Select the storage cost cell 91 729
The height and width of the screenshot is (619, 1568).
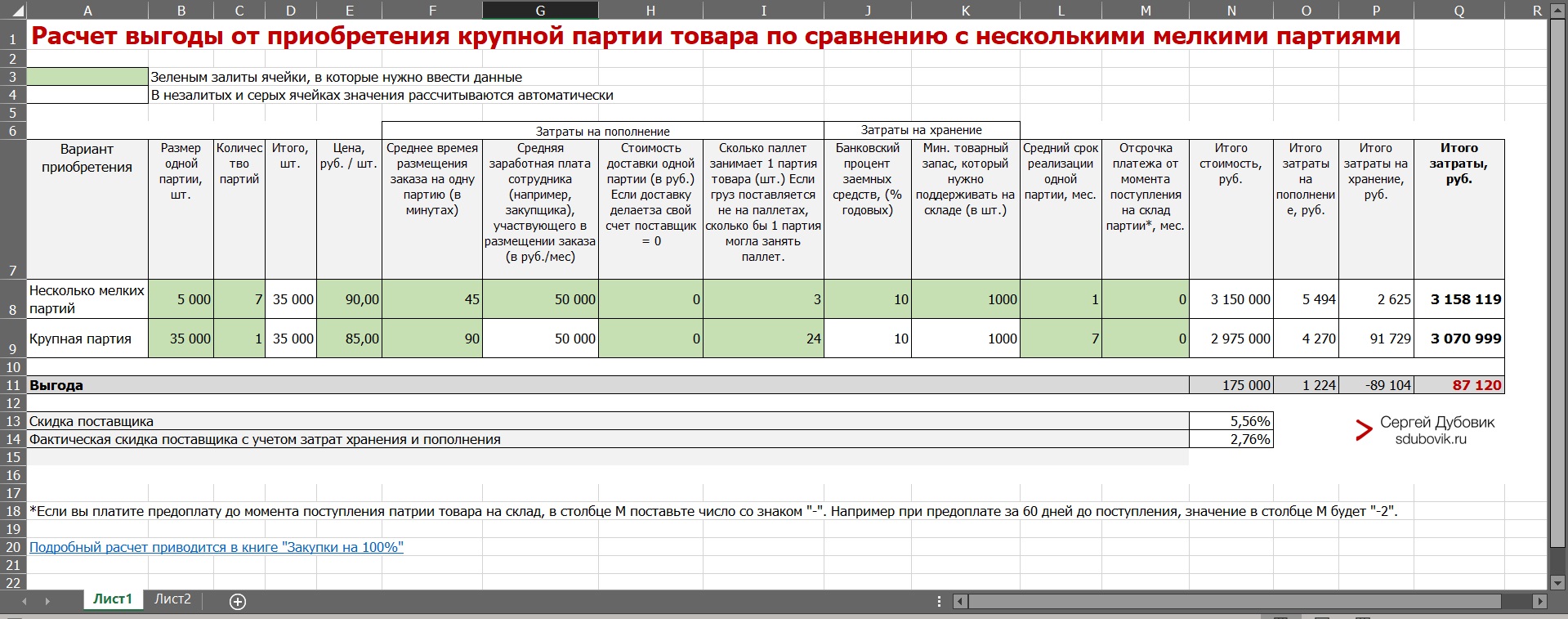(1376, 339)
